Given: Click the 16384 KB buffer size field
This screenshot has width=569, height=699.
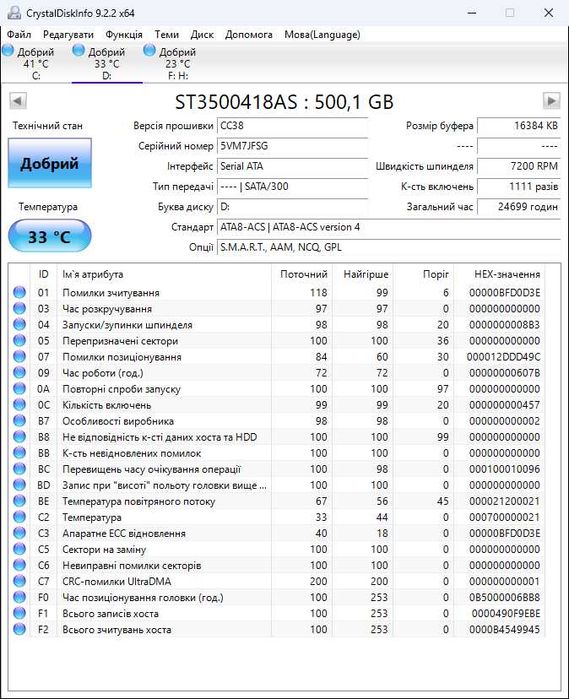Looking at the screenshot, I should pos(519,126).
